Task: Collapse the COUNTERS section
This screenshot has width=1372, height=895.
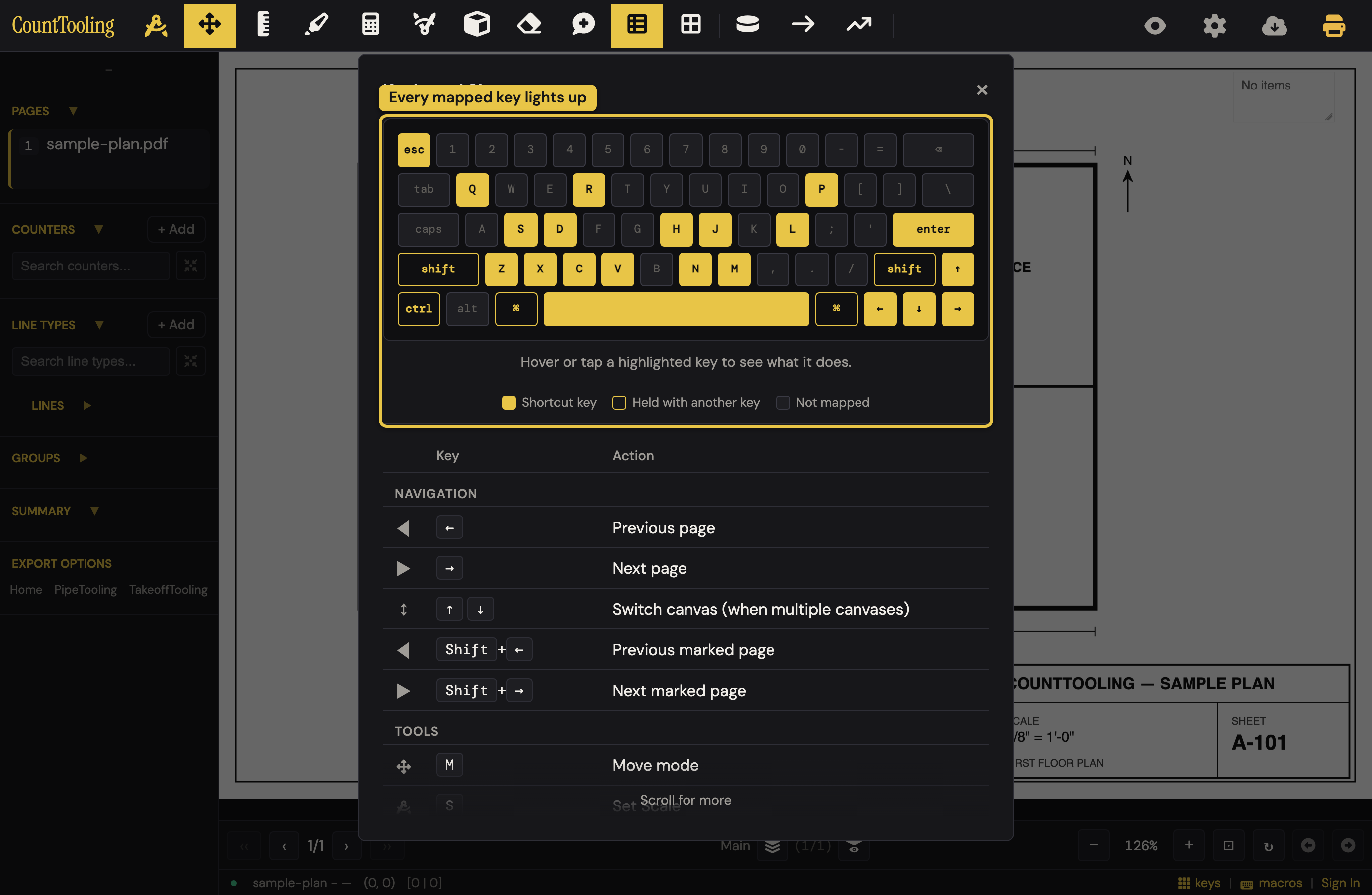Action: pos(98,229)
